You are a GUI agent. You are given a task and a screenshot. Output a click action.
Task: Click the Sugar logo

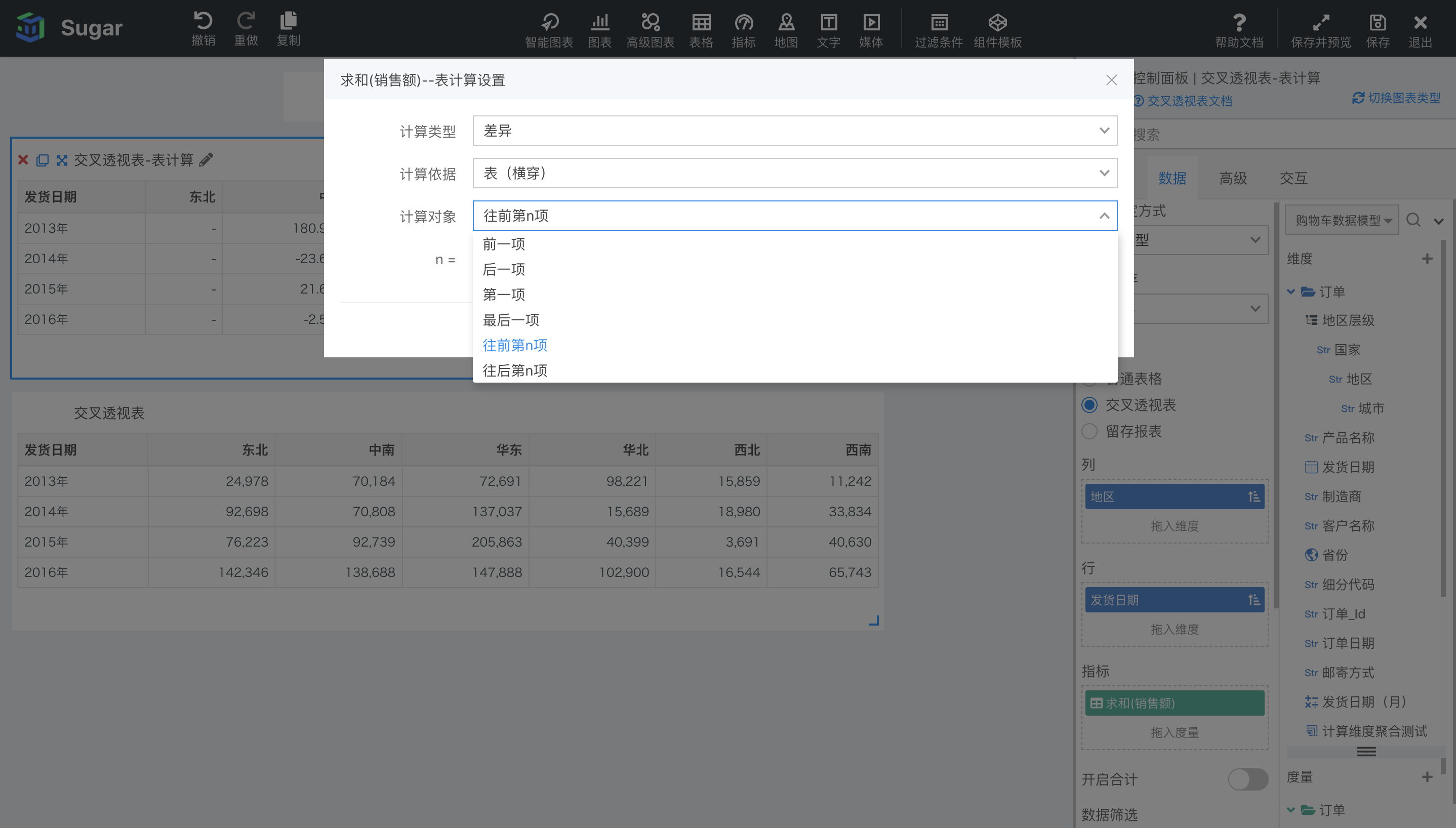pyautogui.click(x=69, y=27)
